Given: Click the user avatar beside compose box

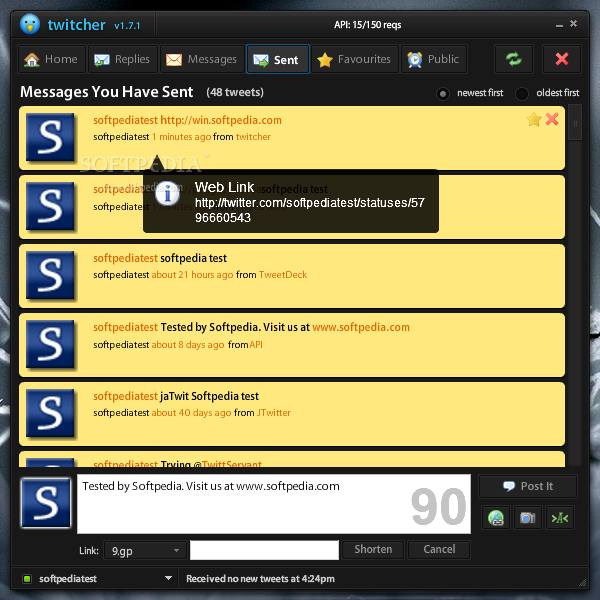Looking at the screenshot, I should 46,502.
